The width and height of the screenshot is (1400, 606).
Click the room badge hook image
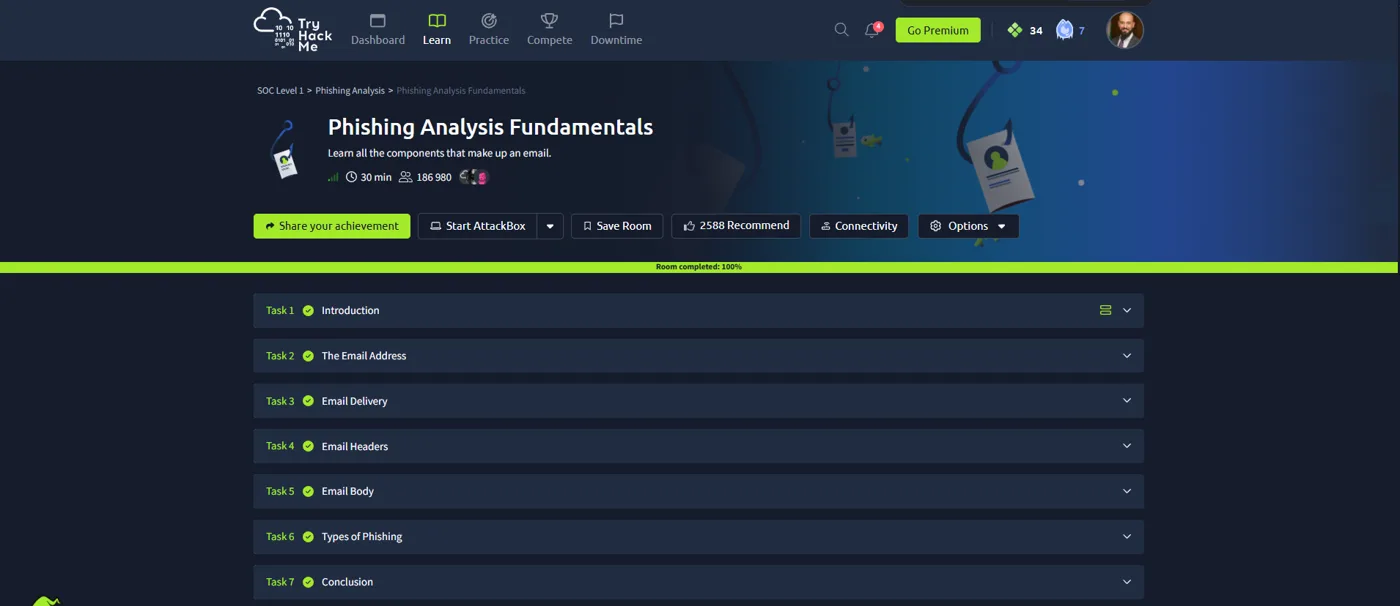284,150
